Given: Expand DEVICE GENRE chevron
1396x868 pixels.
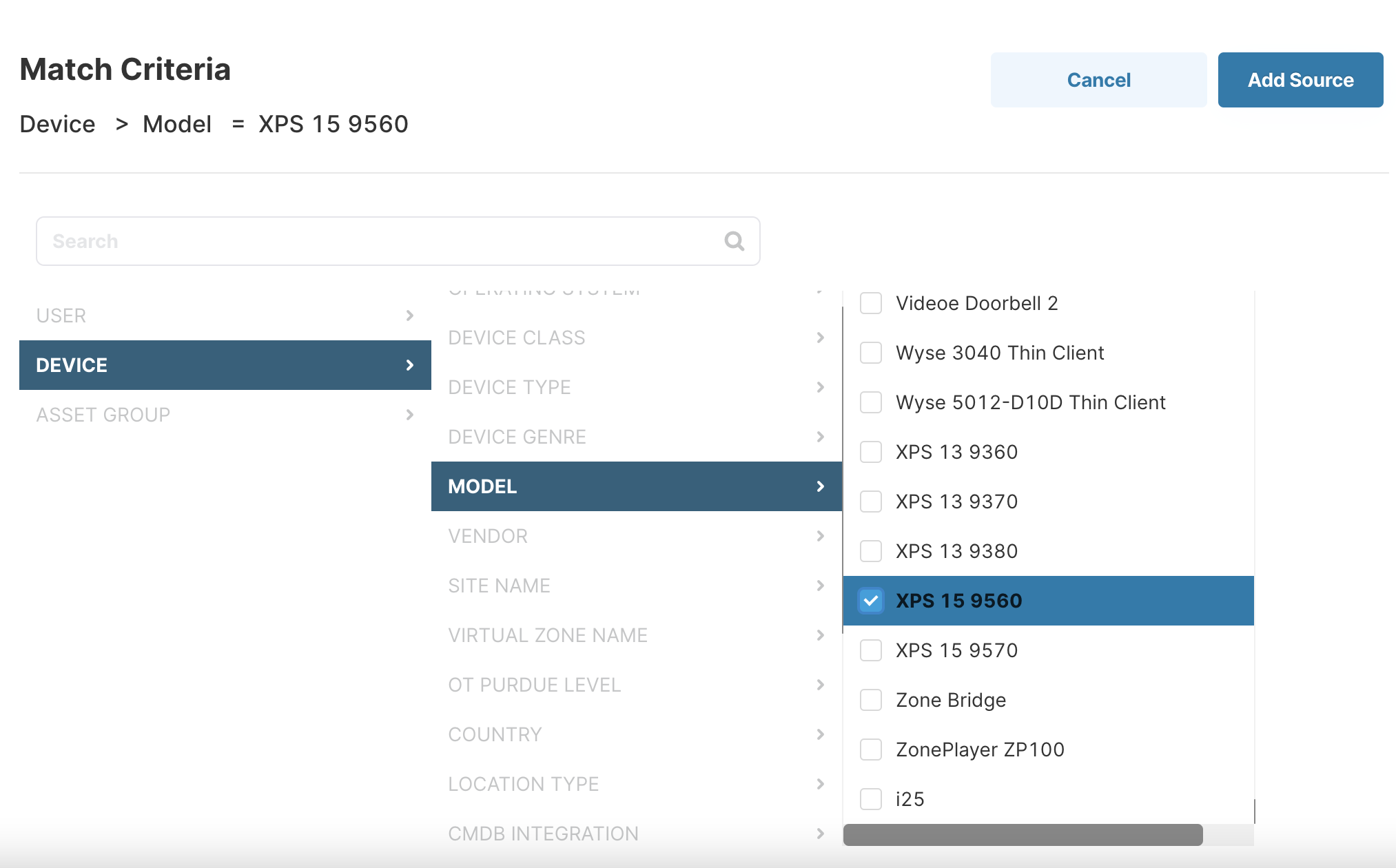Looking at the screenshot, I should pyautogui.click(x=820, y=437).
